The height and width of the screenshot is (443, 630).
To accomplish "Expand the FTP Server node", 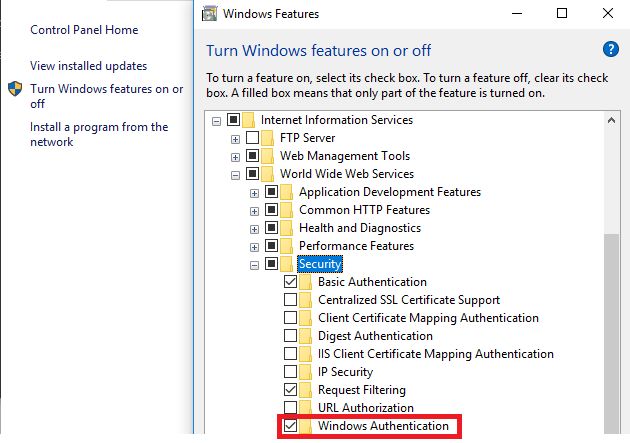I will [x=235, y=139].
